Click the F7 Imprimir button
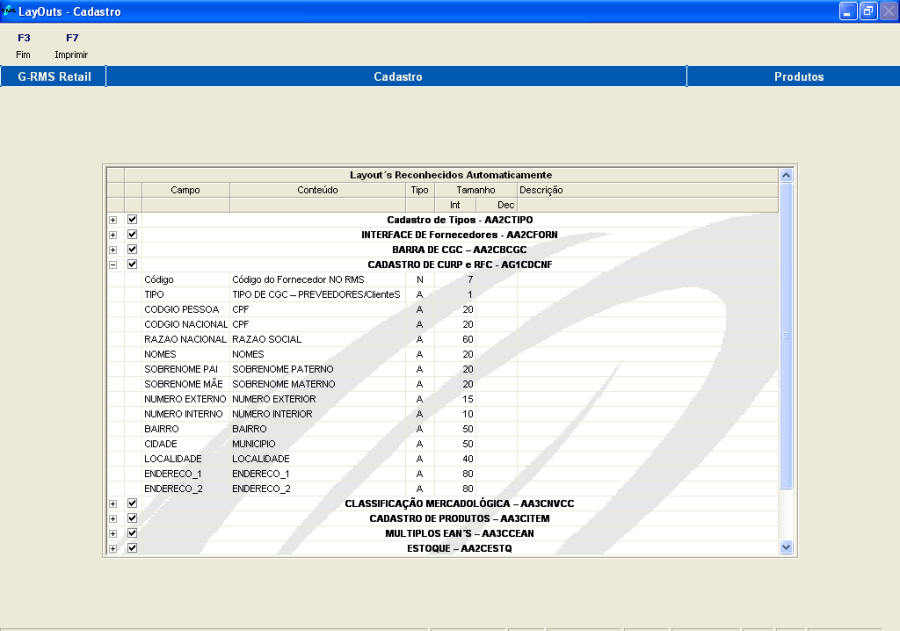 [71, 46]
